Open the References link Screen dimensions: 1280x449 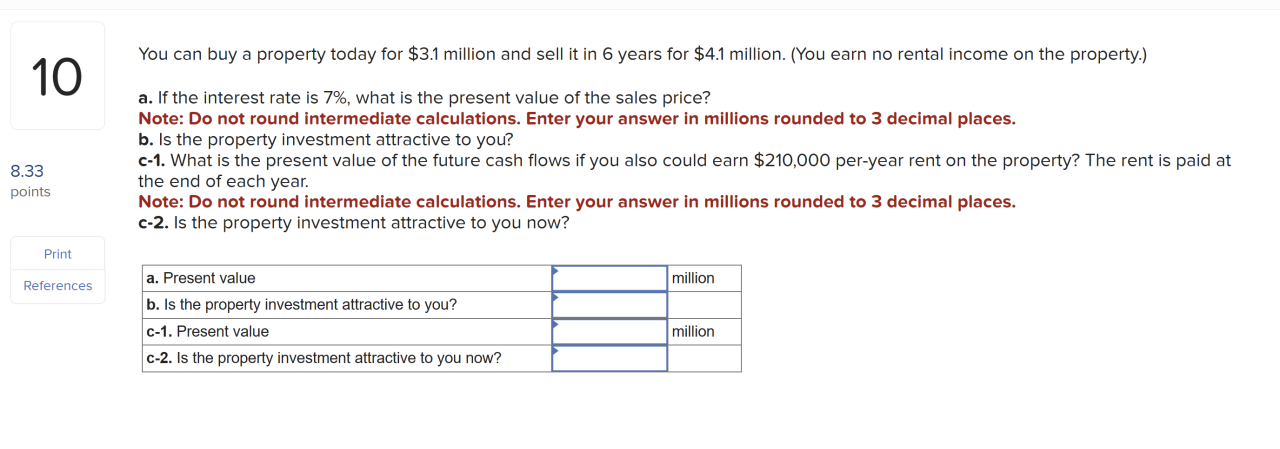58,286
